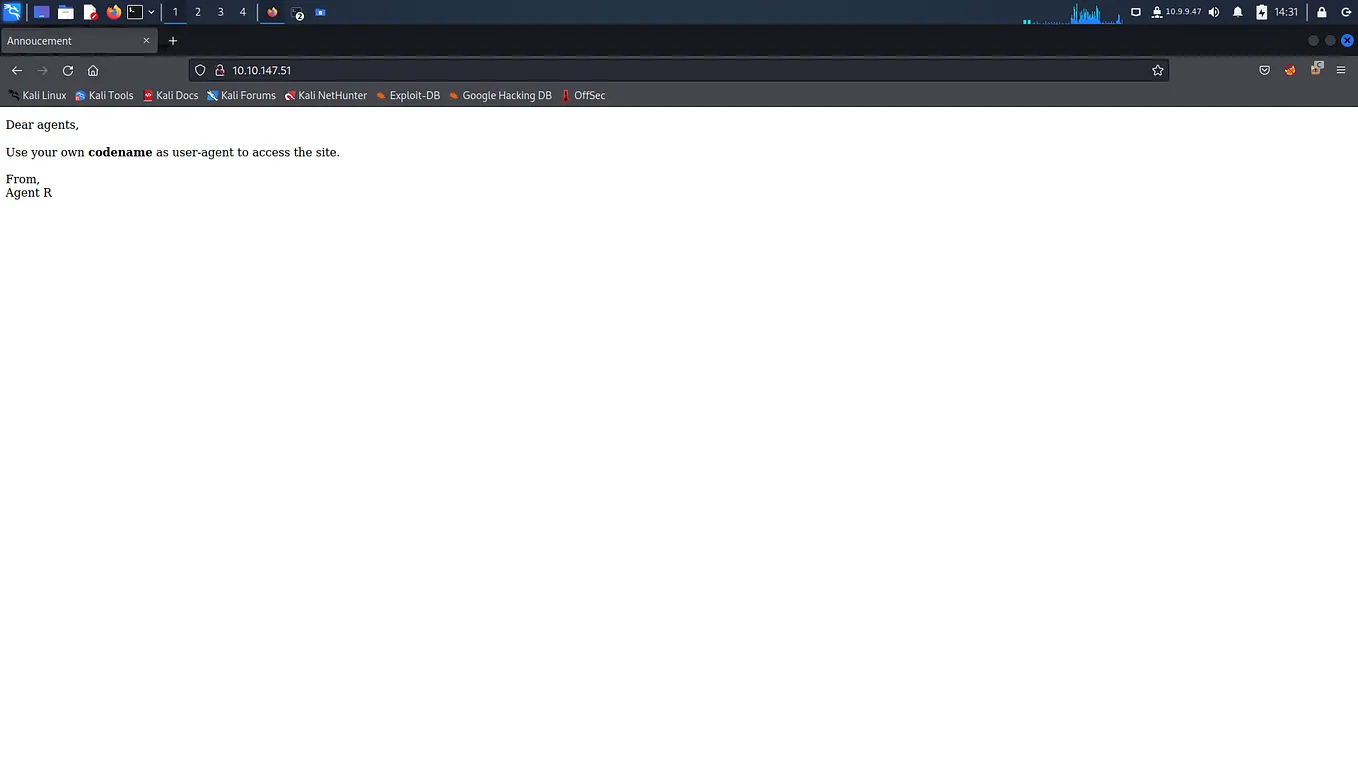
Task: Toggle tracking protection via the shield icon
Action: (200, 70)
